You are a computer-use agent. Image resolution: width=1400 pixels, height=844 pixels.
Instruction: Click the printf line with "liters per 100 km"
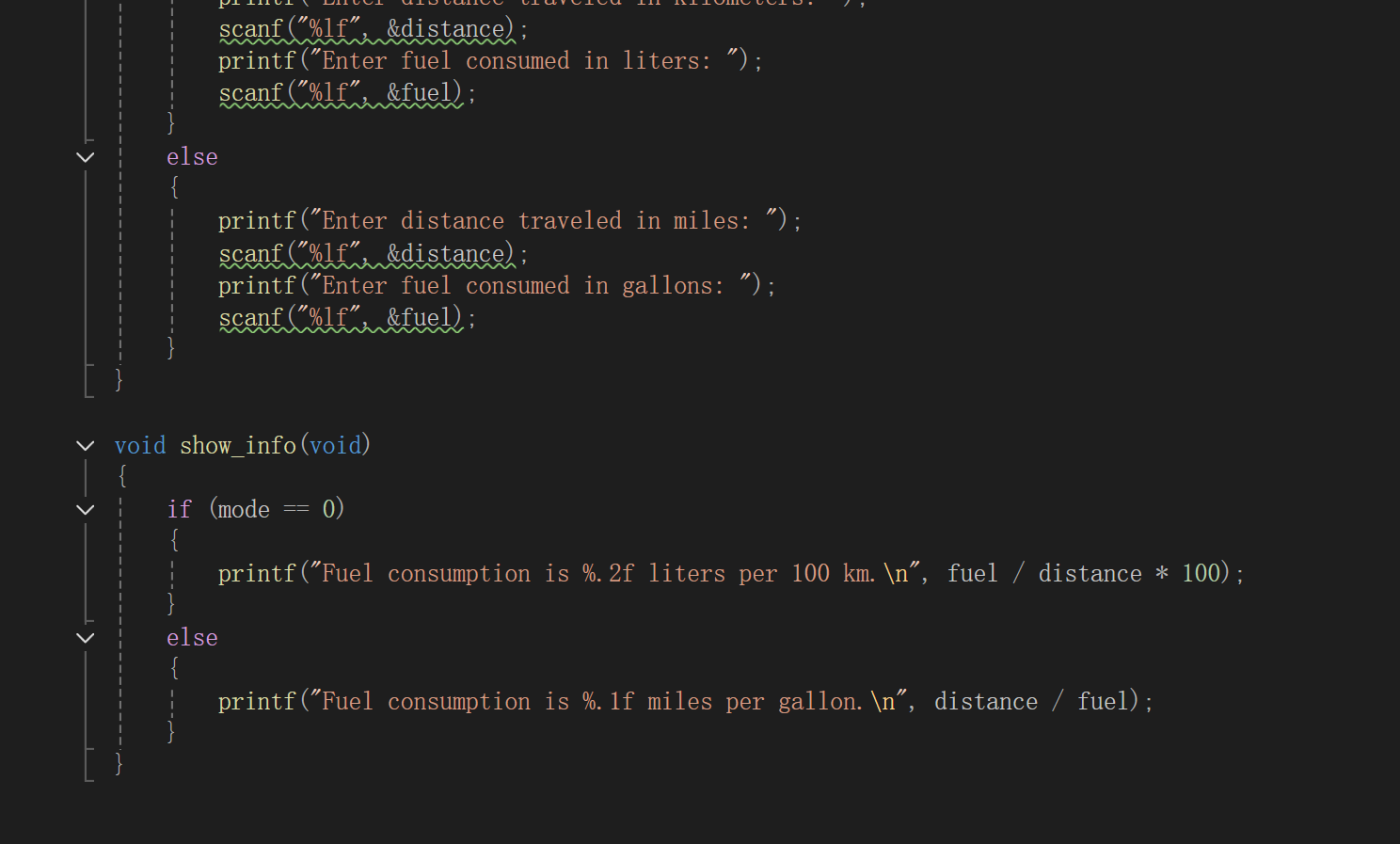pyautogui.click(x=731, y=573)
